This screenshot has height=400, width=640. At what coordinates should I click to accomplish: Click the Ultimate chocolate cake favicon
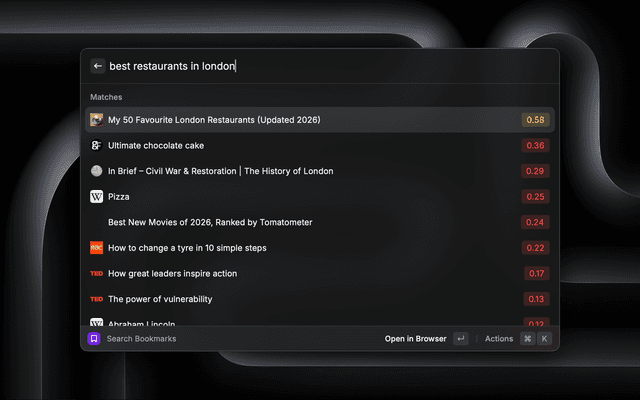coord(96,145)
